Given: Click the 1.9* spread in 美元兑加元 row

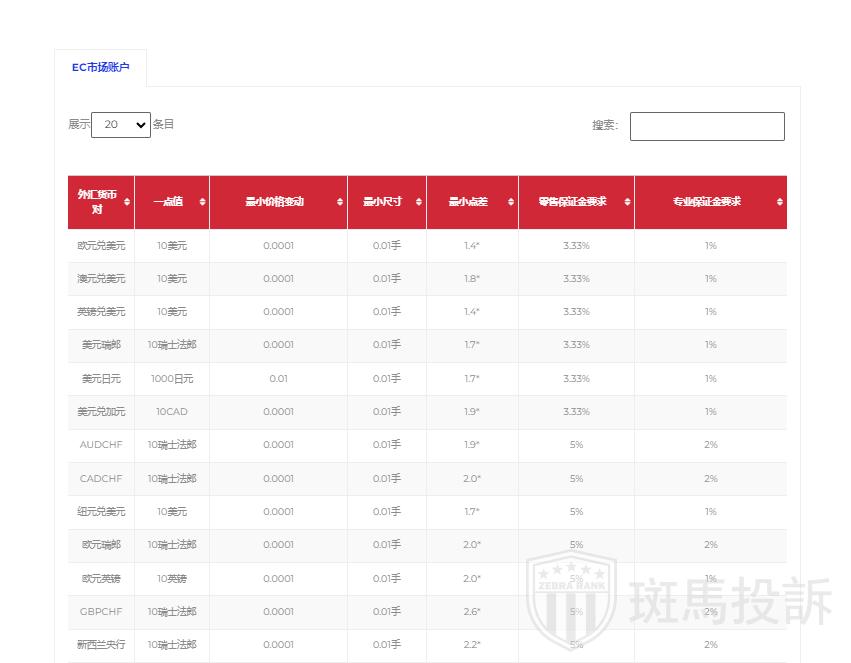Looking at the screenshot, I should pyautogui.click(x=472, y=412).
